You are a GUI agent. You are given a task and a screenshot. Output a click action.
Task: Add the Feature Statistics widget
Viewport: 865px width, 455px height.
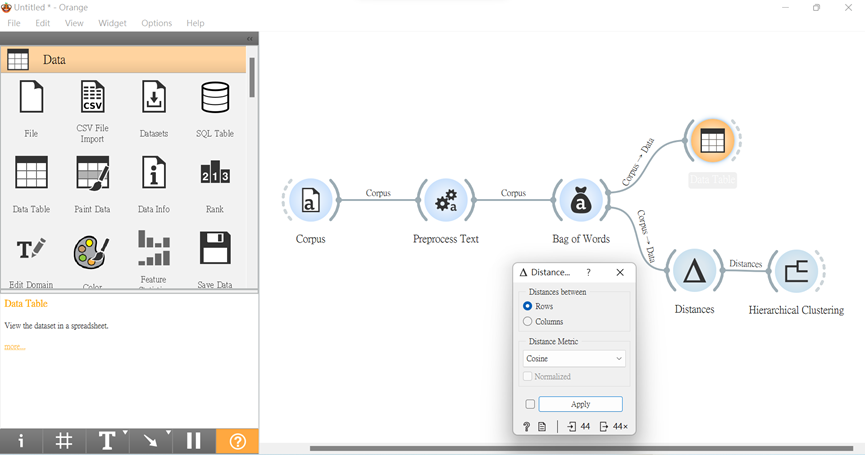pos(153,258)
